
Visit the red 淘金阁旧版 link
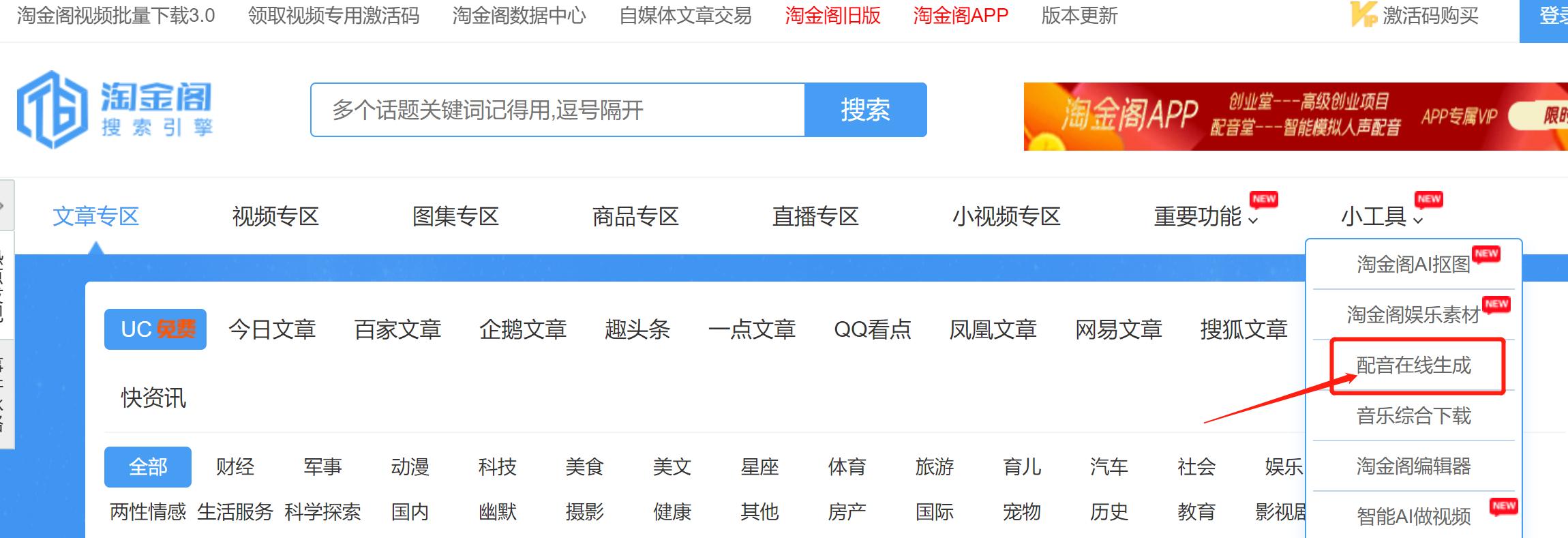[833, 16]
